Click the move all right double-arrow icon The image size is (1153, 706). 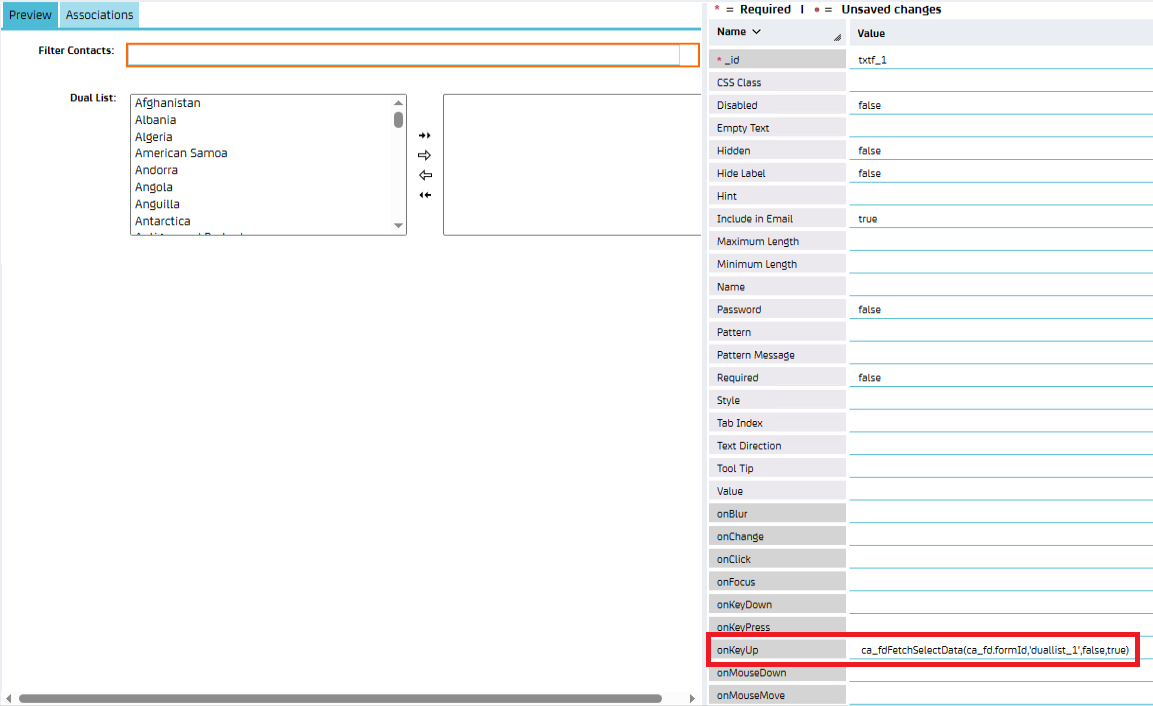pyautogui.click(x=424, y=135)
